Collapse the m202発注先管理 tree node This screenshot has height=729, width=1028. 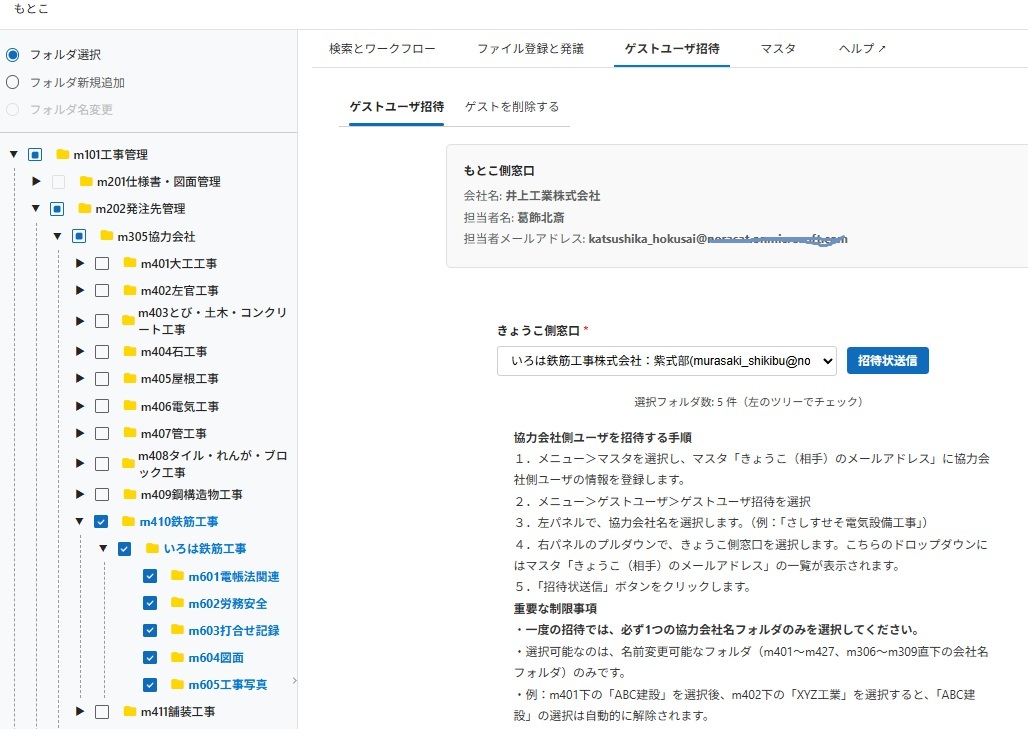[x=35, y=209]
